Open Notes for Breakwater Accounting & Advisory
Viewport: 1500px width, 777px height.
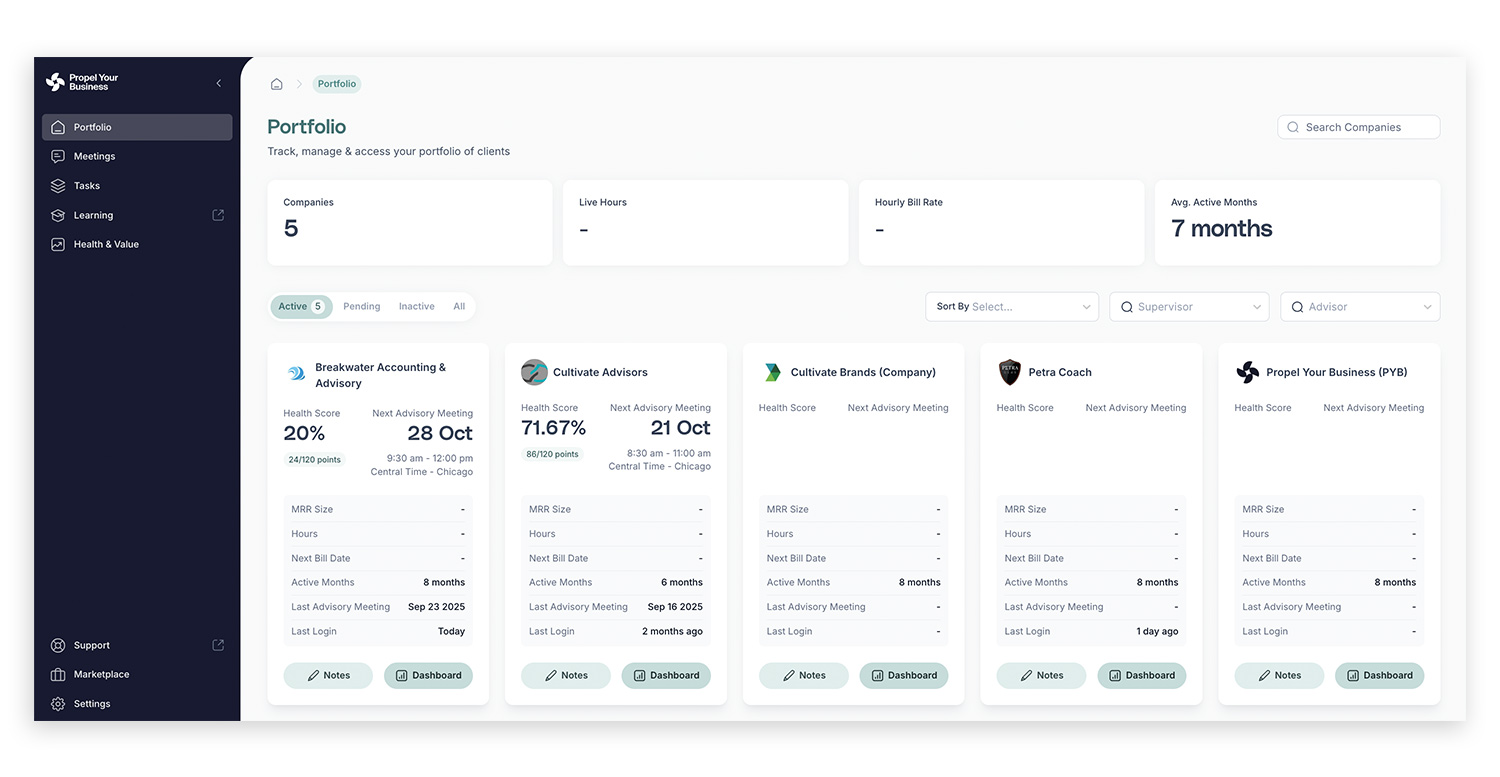pyautogui.click(x=328, y=675)
